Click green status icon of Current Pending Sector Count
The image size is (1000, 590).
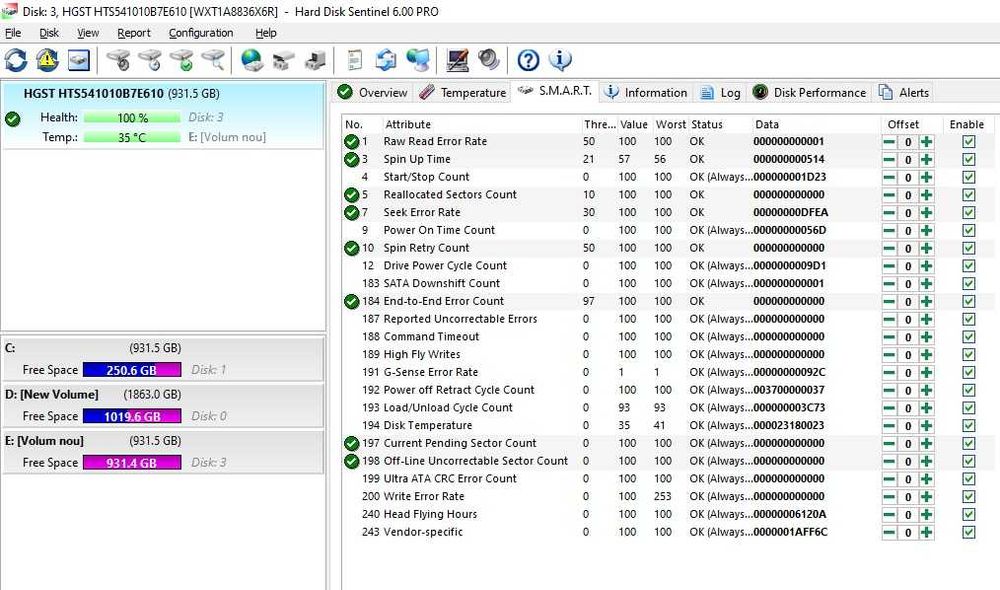click(351, 443)
